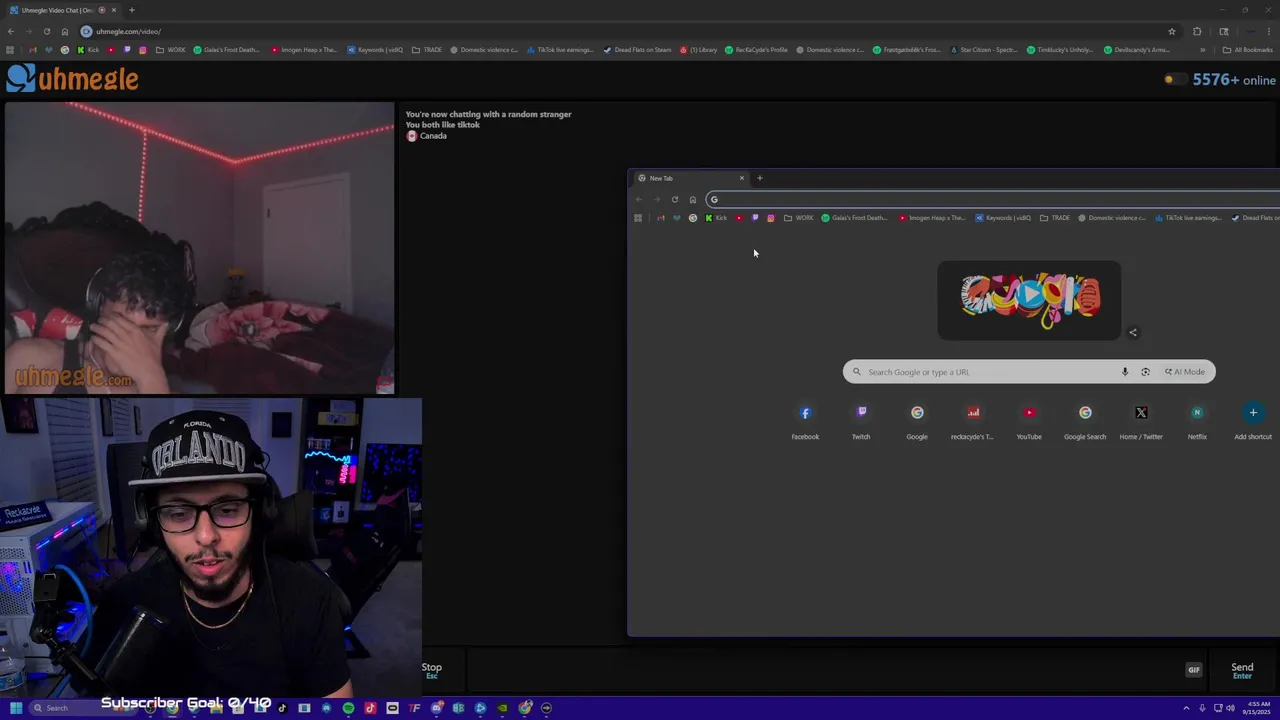
Task: Open the (1) Library bookmark
Action: 698,50
